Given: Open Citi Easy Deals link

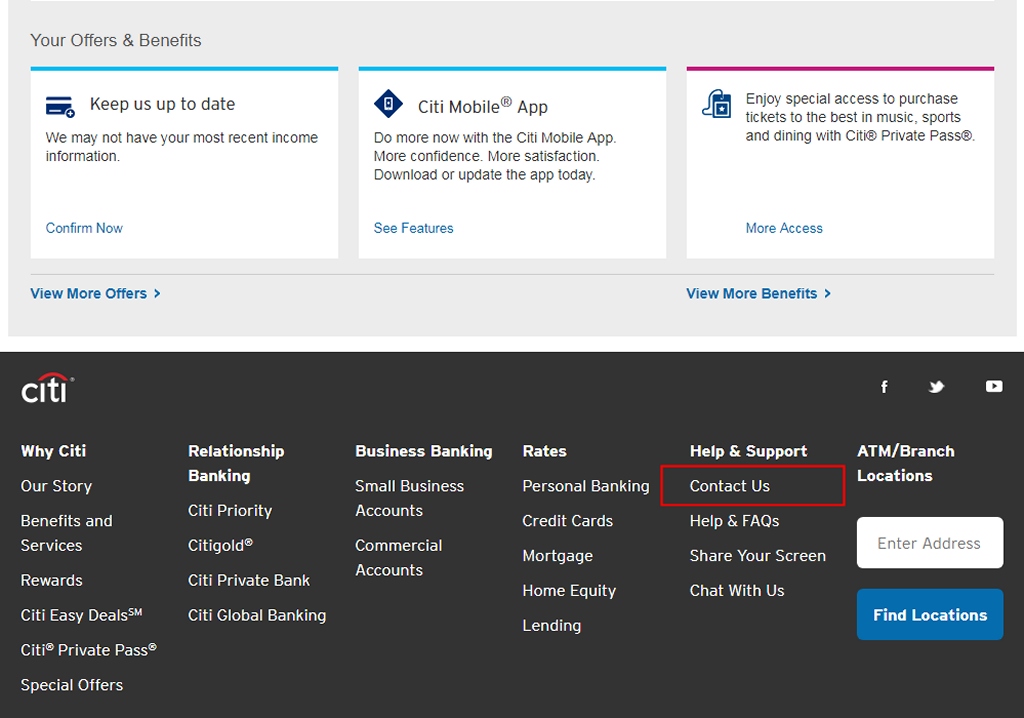Looking at the screenshot, I should (x=82, y=615).
